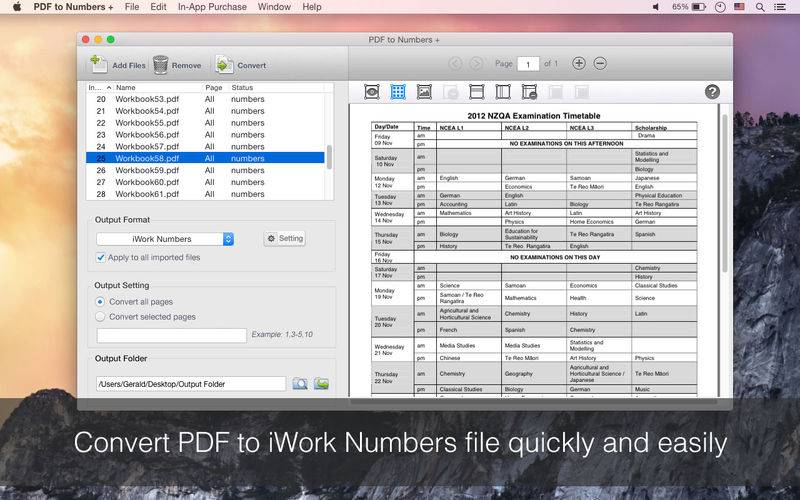Click the output folder path field
This screenshot has height=500, width=800.
click(191, 384)
